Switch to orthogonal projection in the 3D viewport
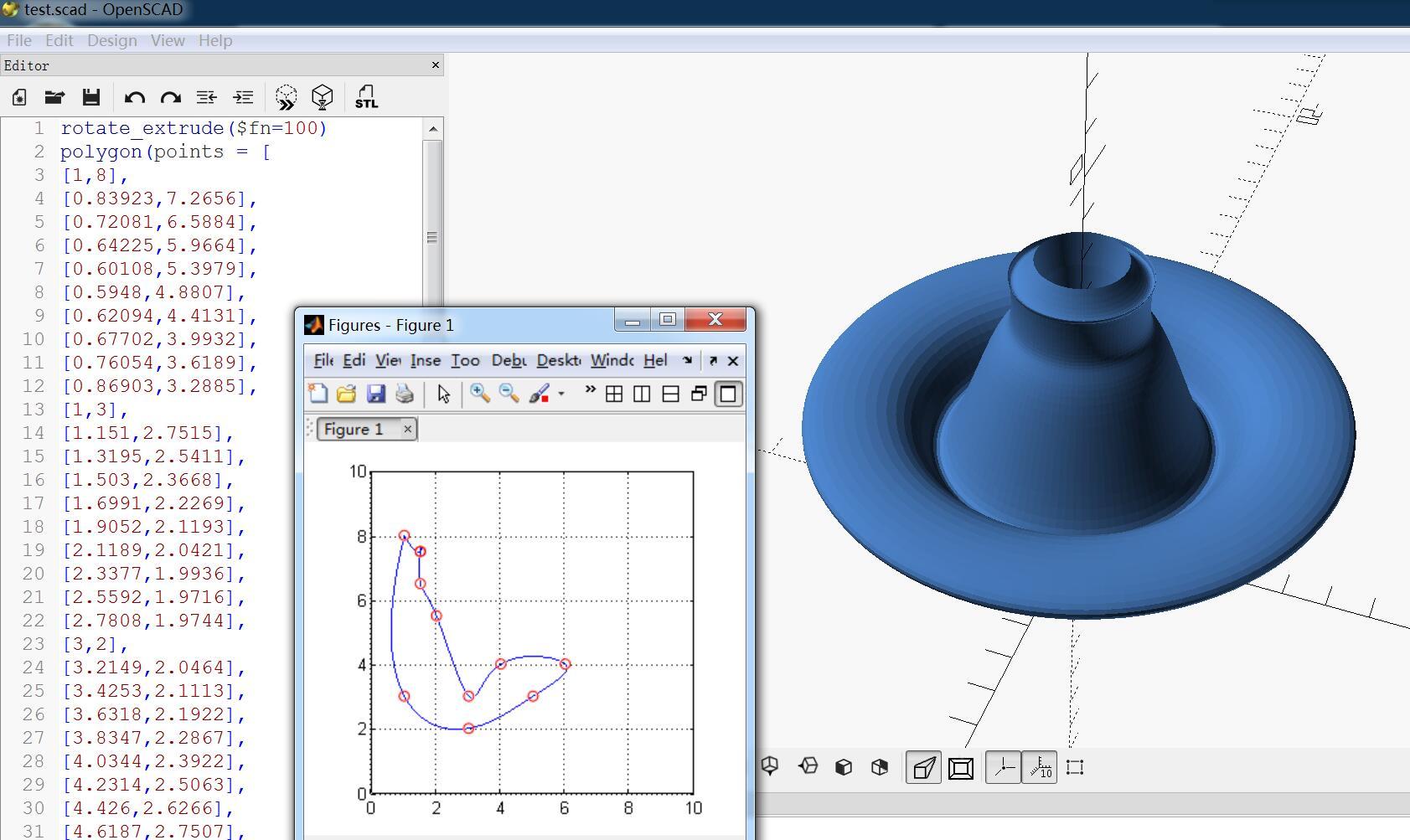1410x840 pixels. (x=962, y=766)
